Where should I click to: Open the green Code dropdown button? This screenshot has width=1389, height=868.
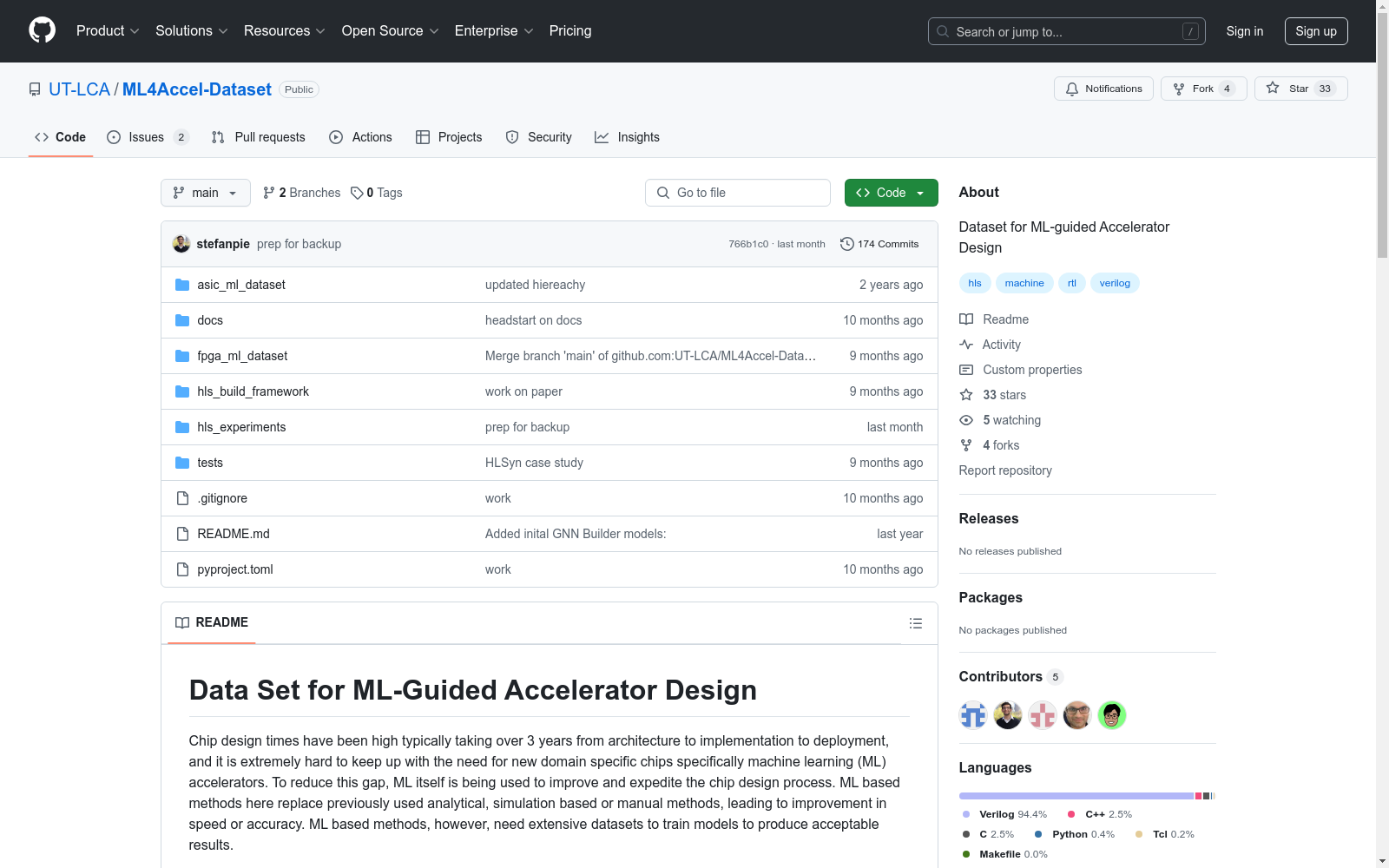[892, 193]
